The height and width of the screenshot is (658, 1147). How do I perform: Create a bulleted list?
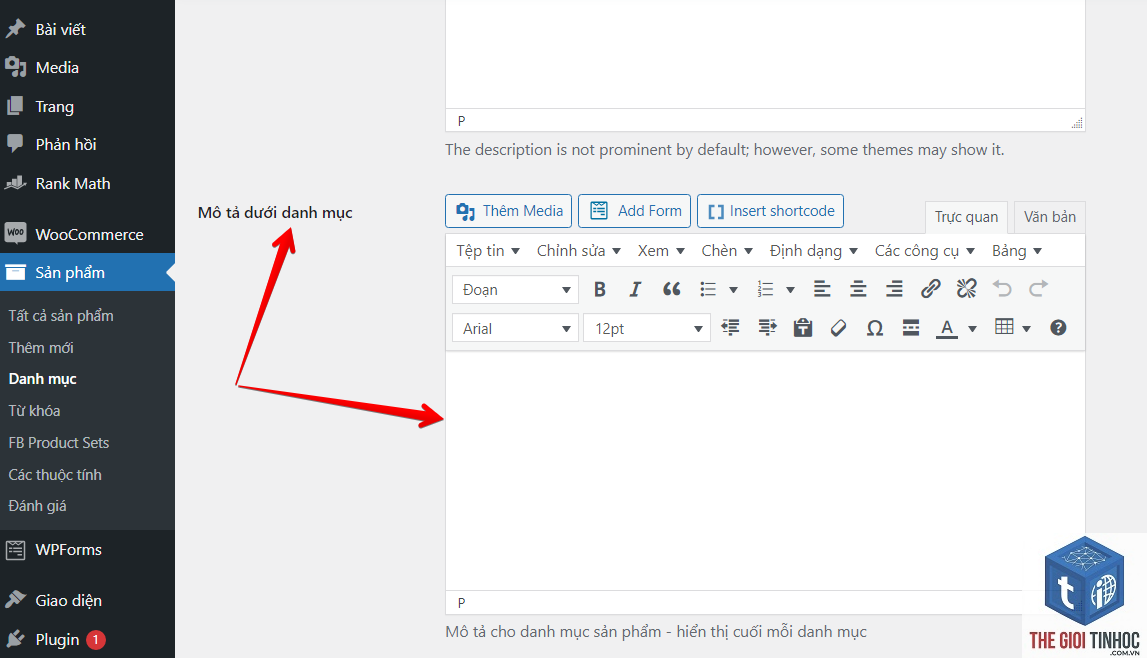708,290
